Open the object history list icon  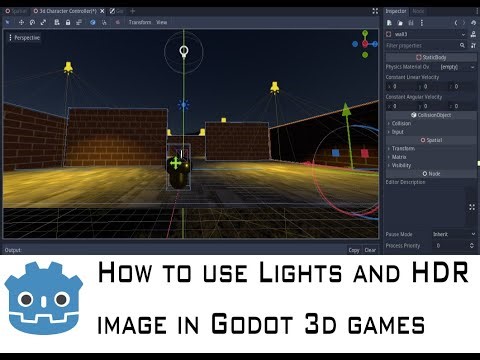pos(473,23)
